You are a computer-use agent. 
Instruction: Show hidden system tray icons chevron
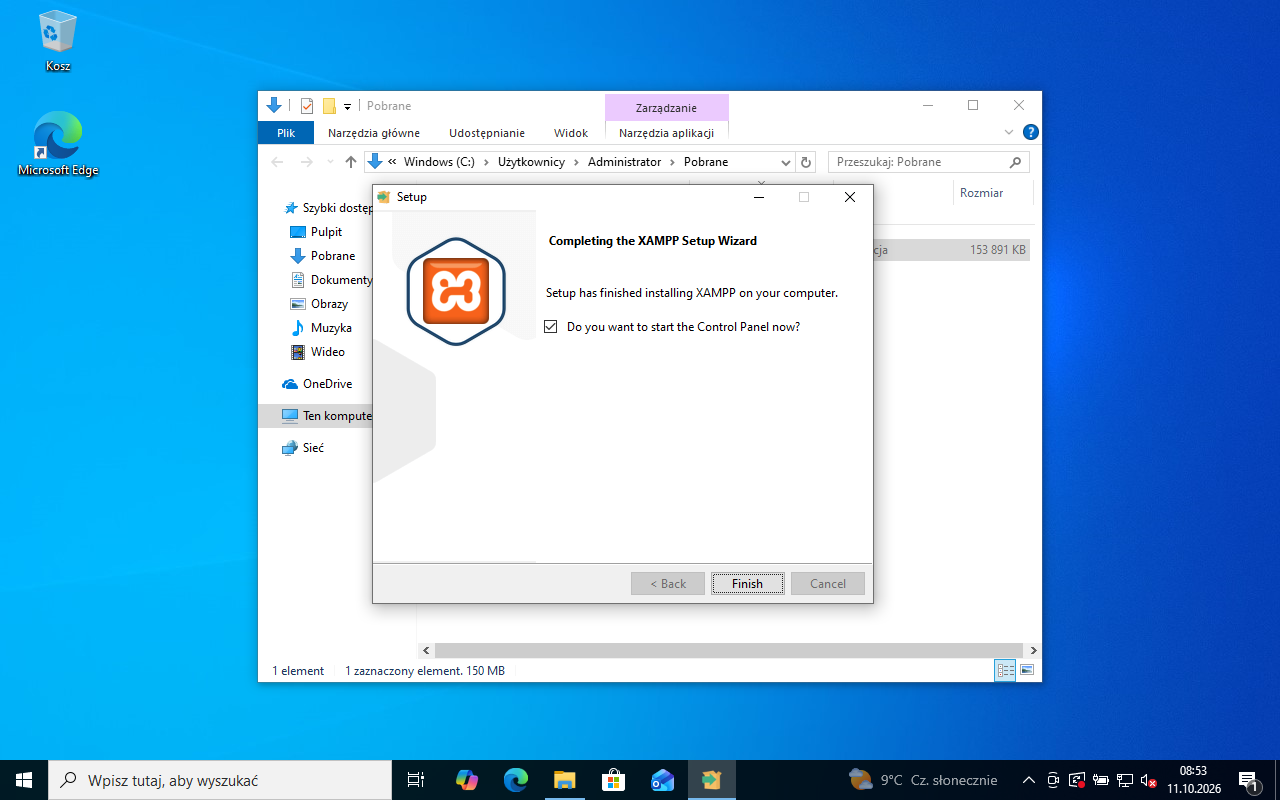click(1028, 780)
